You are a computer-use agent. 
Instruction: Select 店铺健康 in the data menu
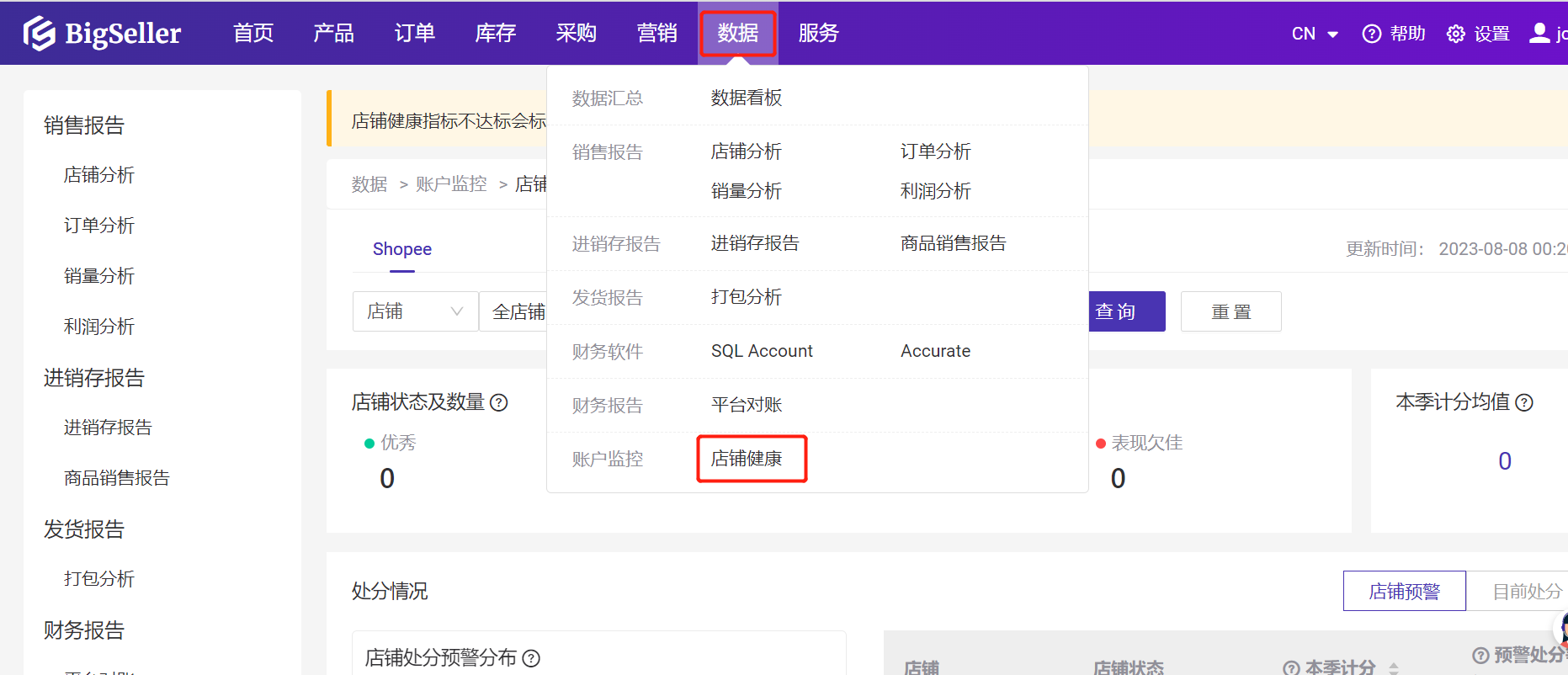pyautogui.click(x=747, y=459)
